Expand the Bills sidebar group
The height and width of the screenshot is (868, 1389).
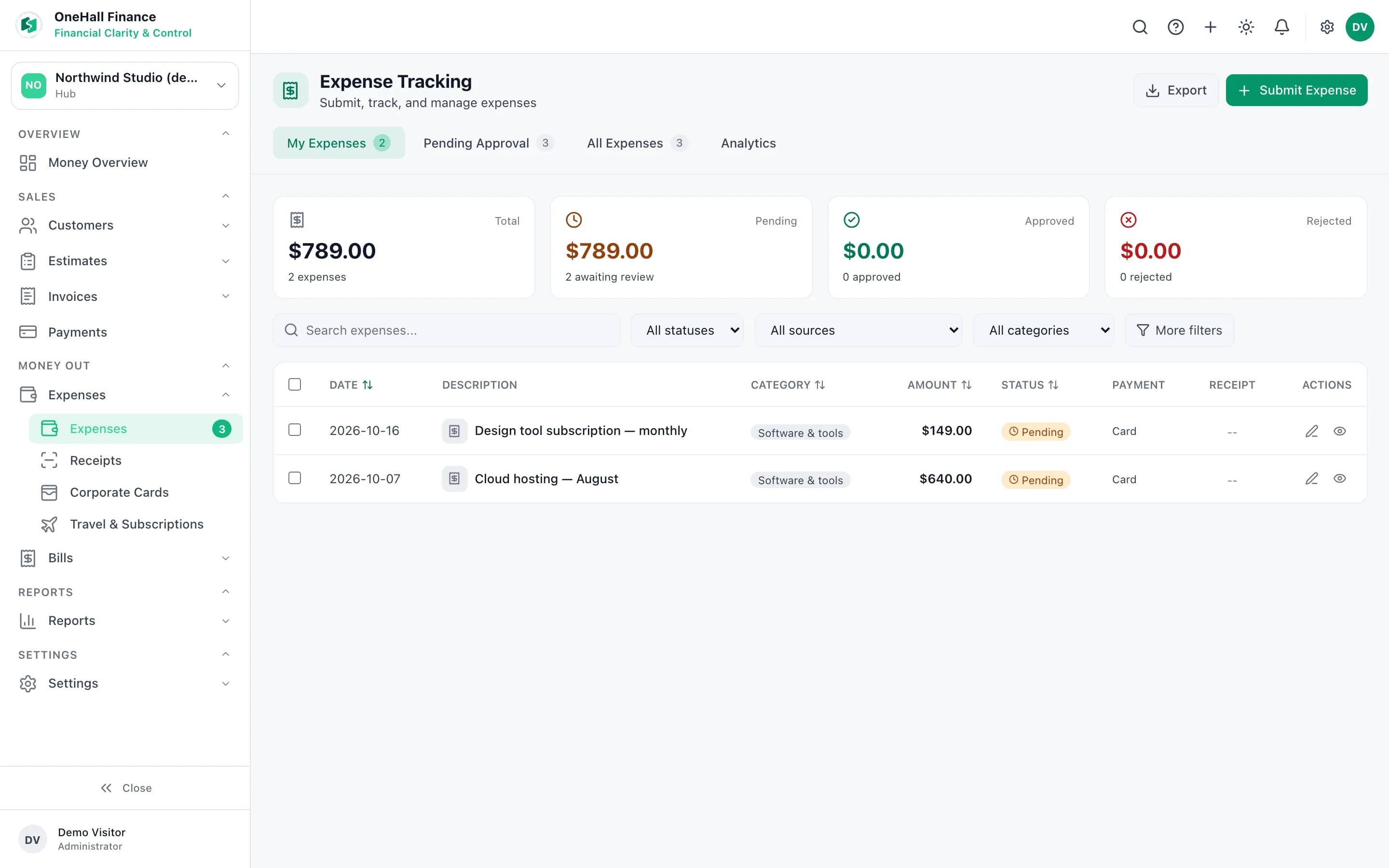(125, 558)
